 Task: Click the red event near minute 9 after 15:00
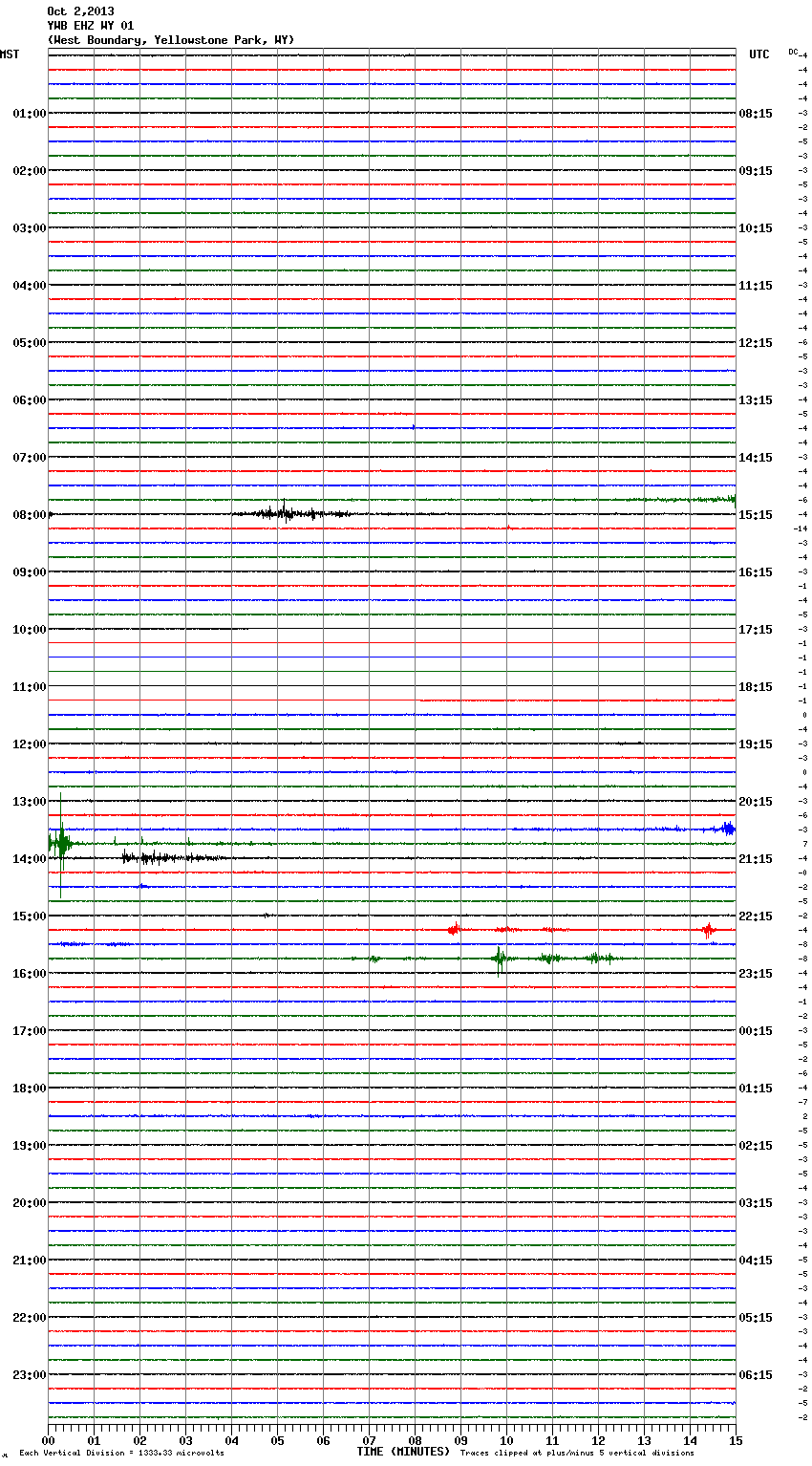click(x=455, y=928)
